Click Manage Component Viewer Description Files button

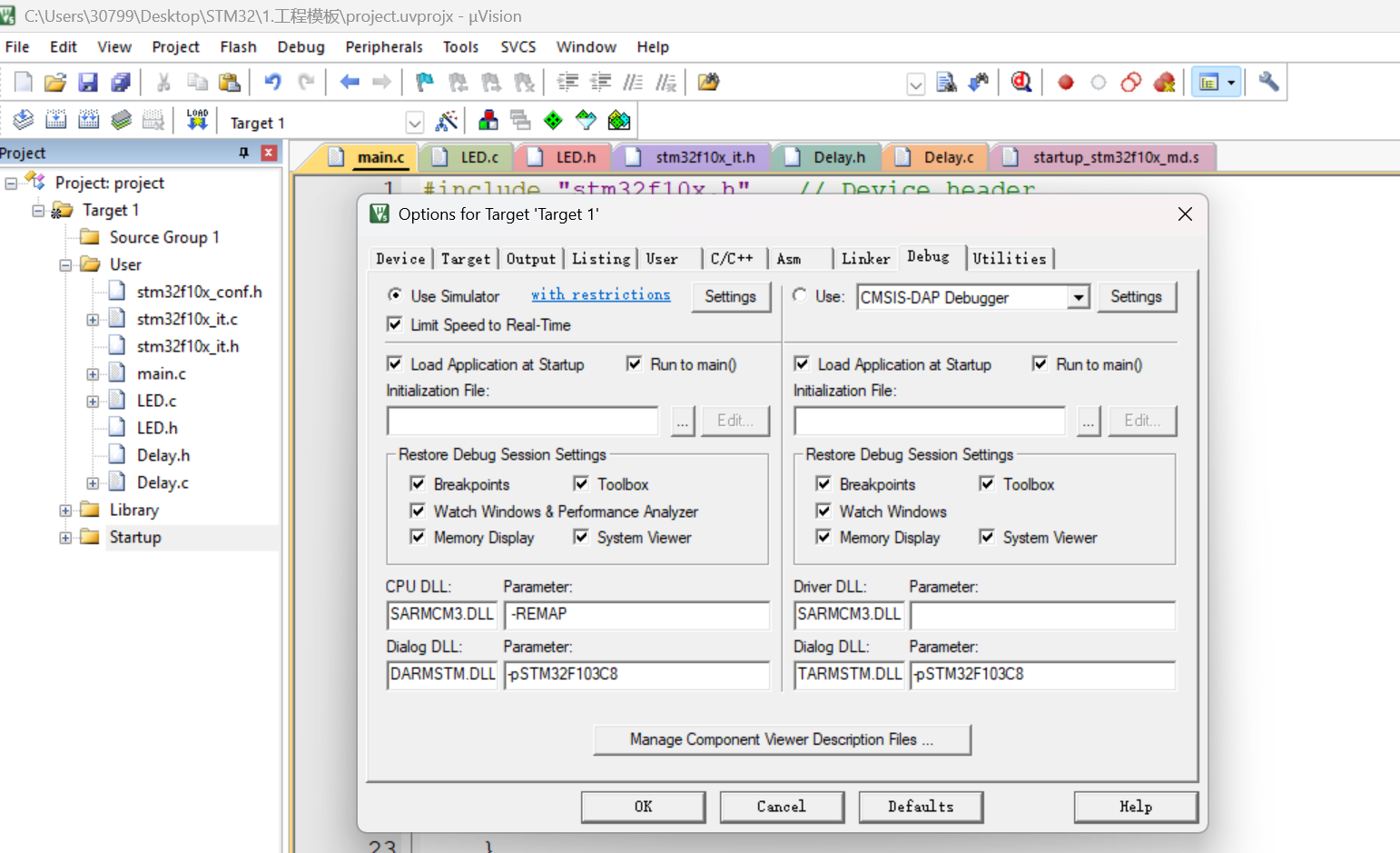[782, 739]
